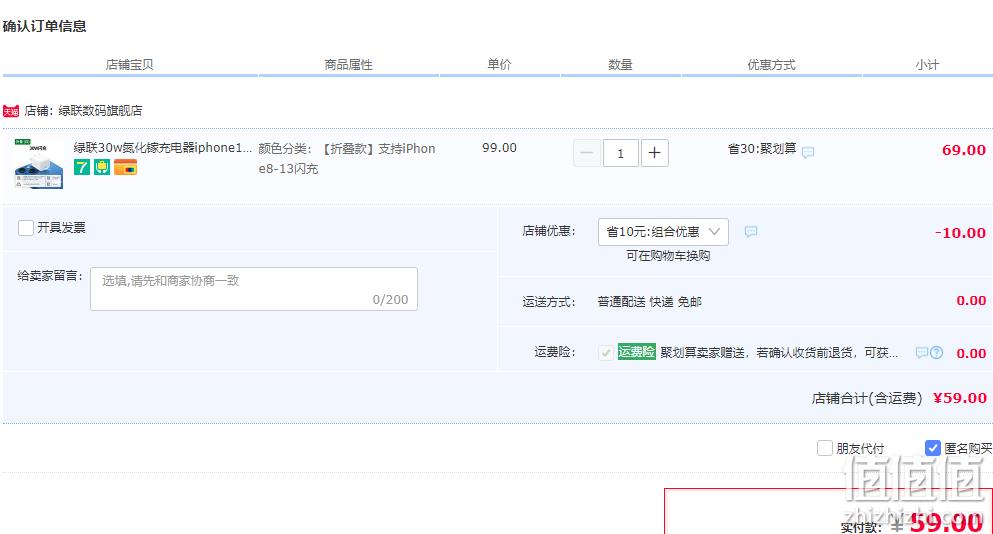Click the 可在购物车换购 note
This screenshot has height=534, width=993.
[668, 256]
